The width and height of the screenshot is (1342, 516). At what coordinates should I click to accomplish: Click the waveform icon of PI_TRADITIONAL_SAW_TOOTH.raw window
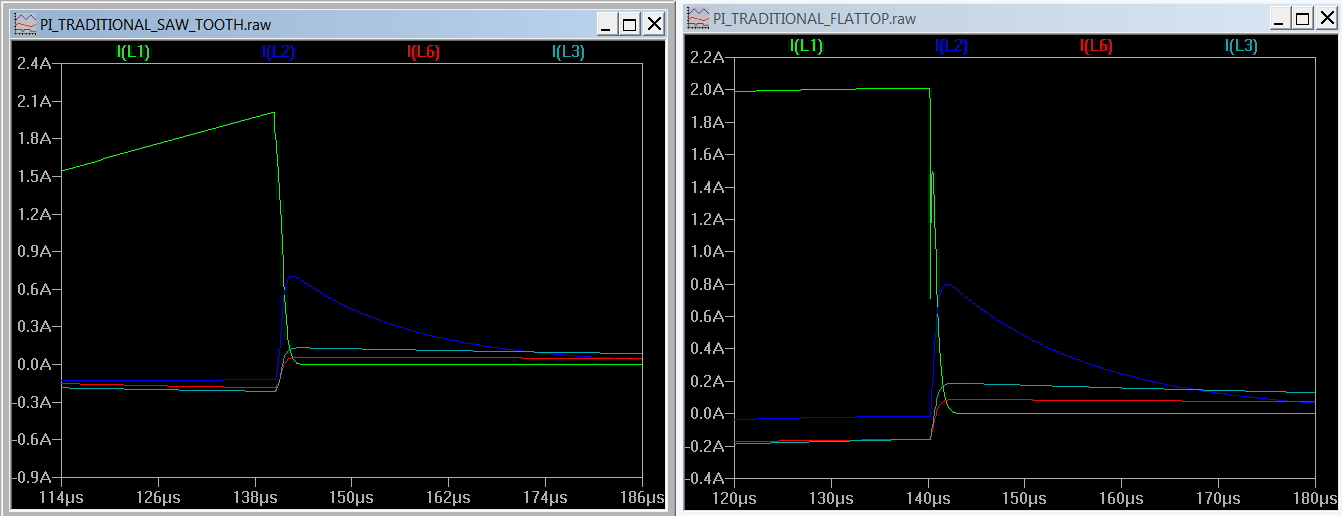25,24
